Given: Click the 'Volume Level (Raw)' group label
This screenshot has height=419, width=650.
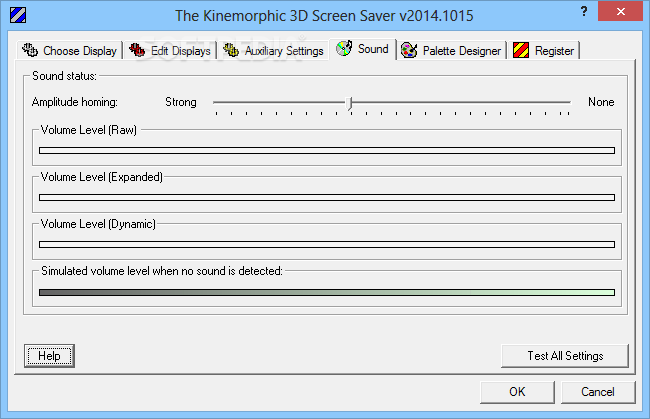Looking at the screenshot, I should click(x=89, y=130).
